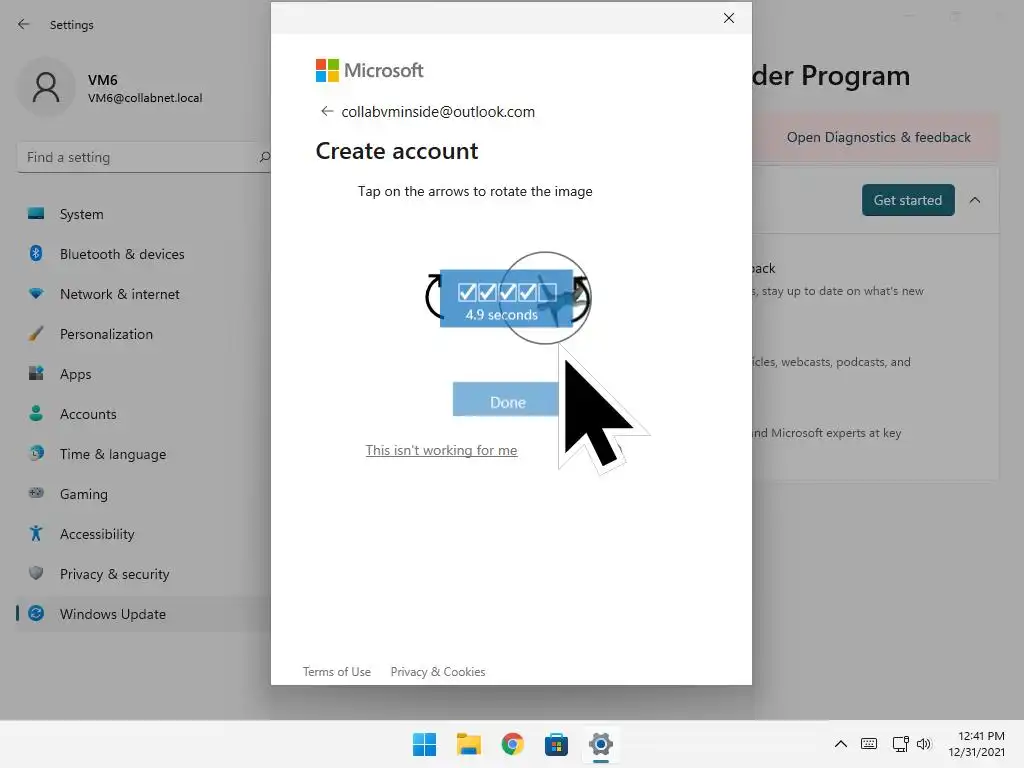Click the VM6 user avatar icon
Image resolution: width=1024 pixels, height=768 pixels.
click(46, 88)
